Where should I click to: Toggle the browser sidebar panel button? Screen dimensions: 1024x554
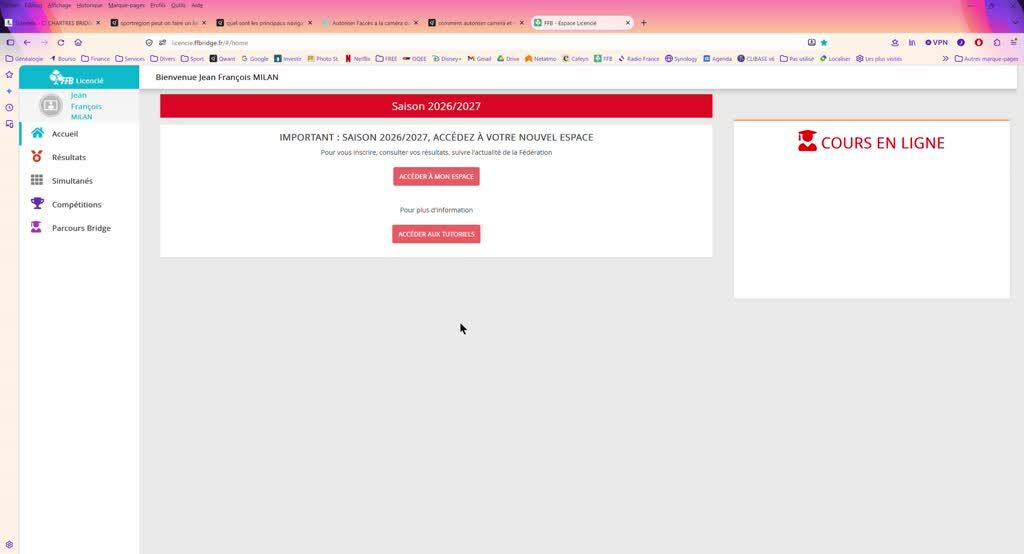[10, 42]
